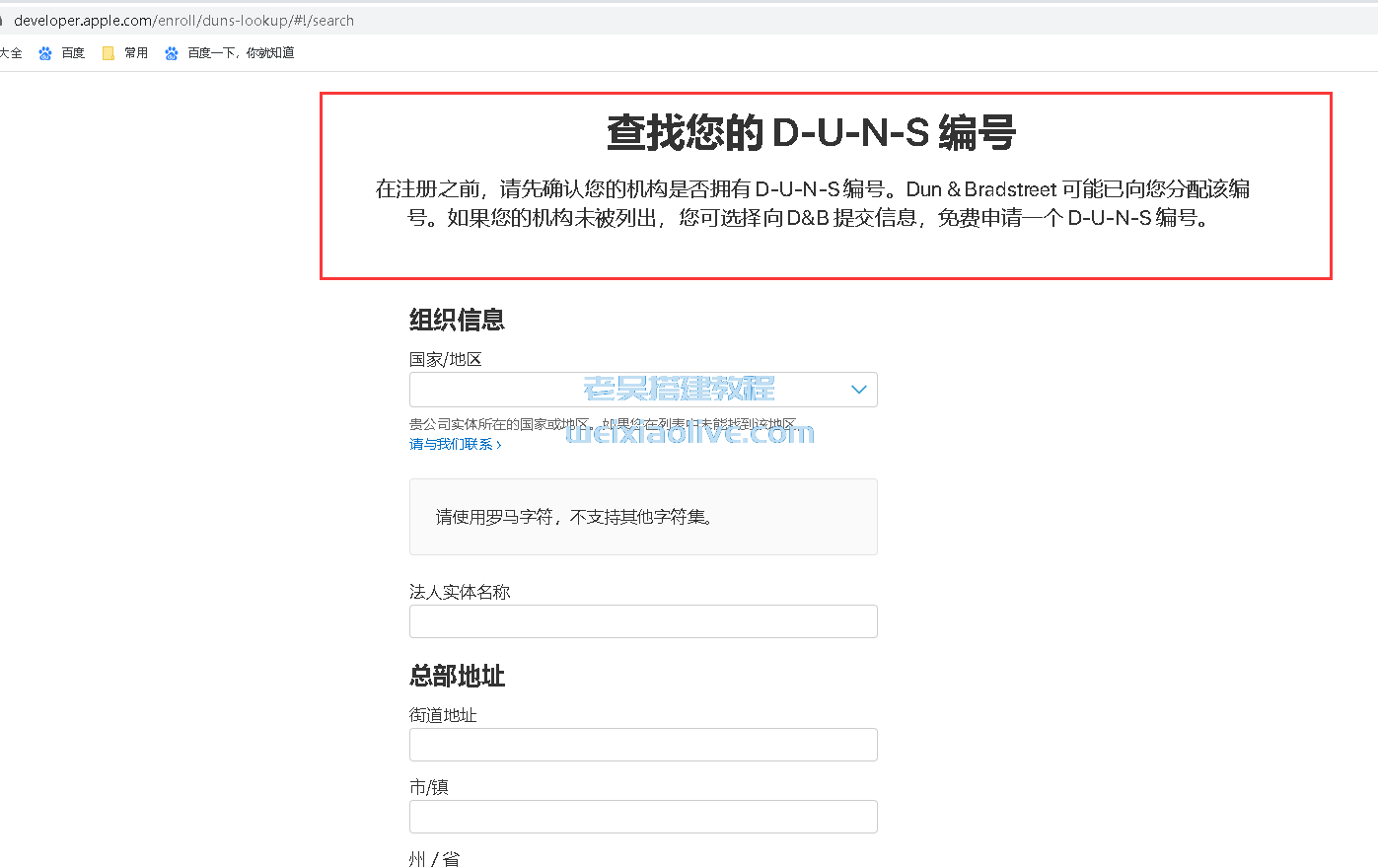The width and height of the screenshot is (1378, 868).
Task: Open the 百度一下，你就知道 bookmark
Action: coord(240,52)
